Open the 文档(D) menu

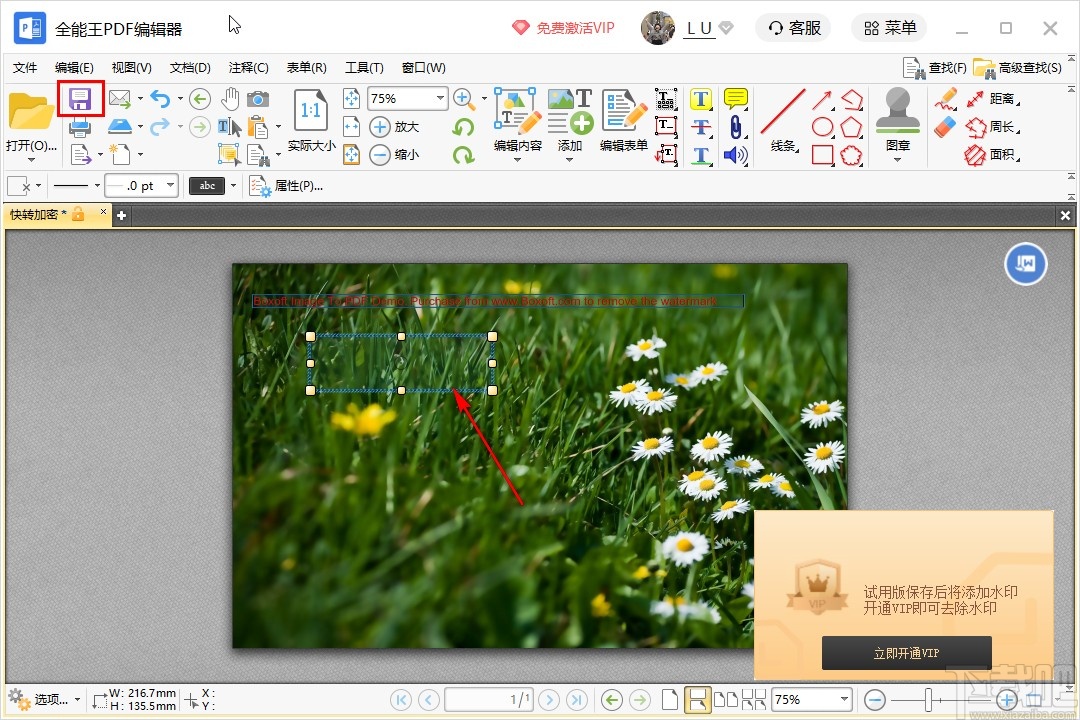(x=190, y=68)
